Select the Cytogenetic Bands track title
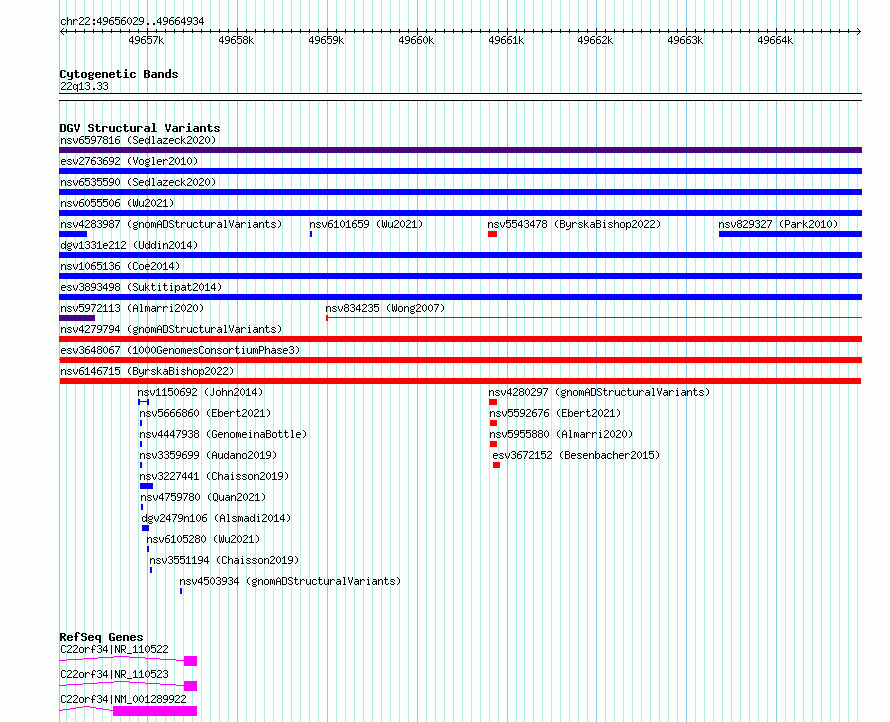890x722 pixels. click(119, 74)
